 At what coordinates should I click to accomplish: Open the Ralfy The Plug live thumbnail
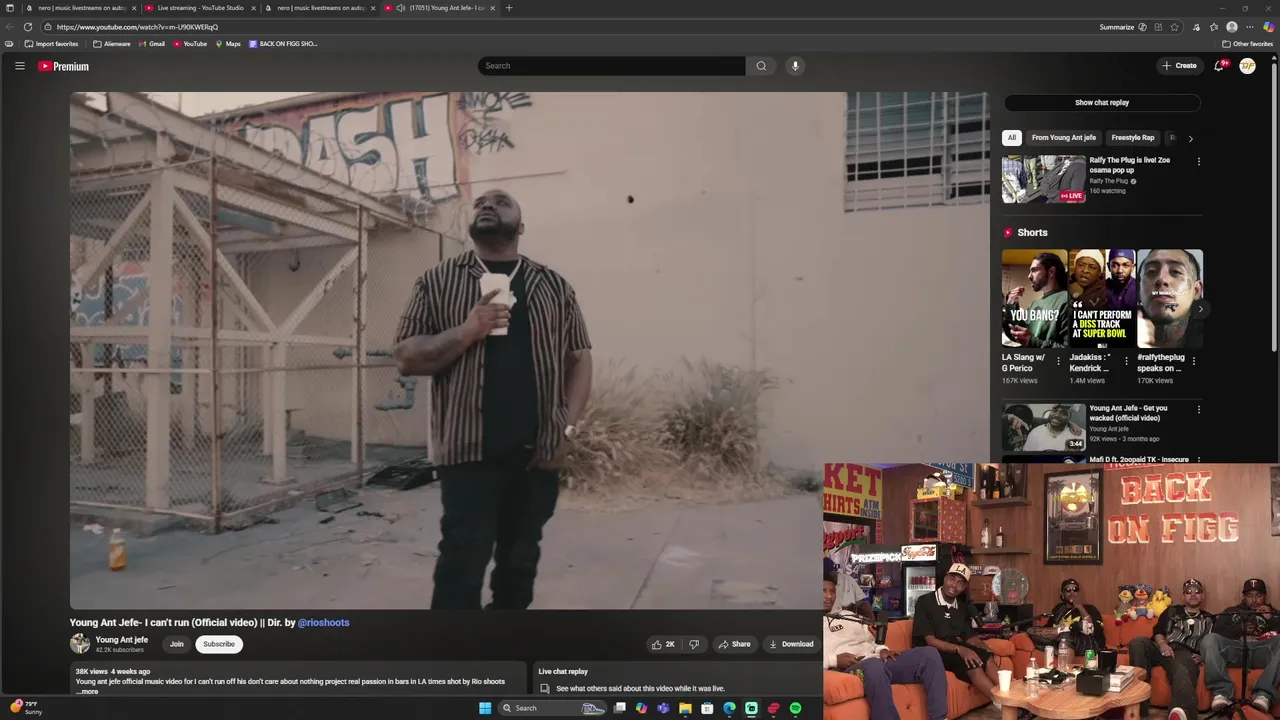click(1043, 179)
